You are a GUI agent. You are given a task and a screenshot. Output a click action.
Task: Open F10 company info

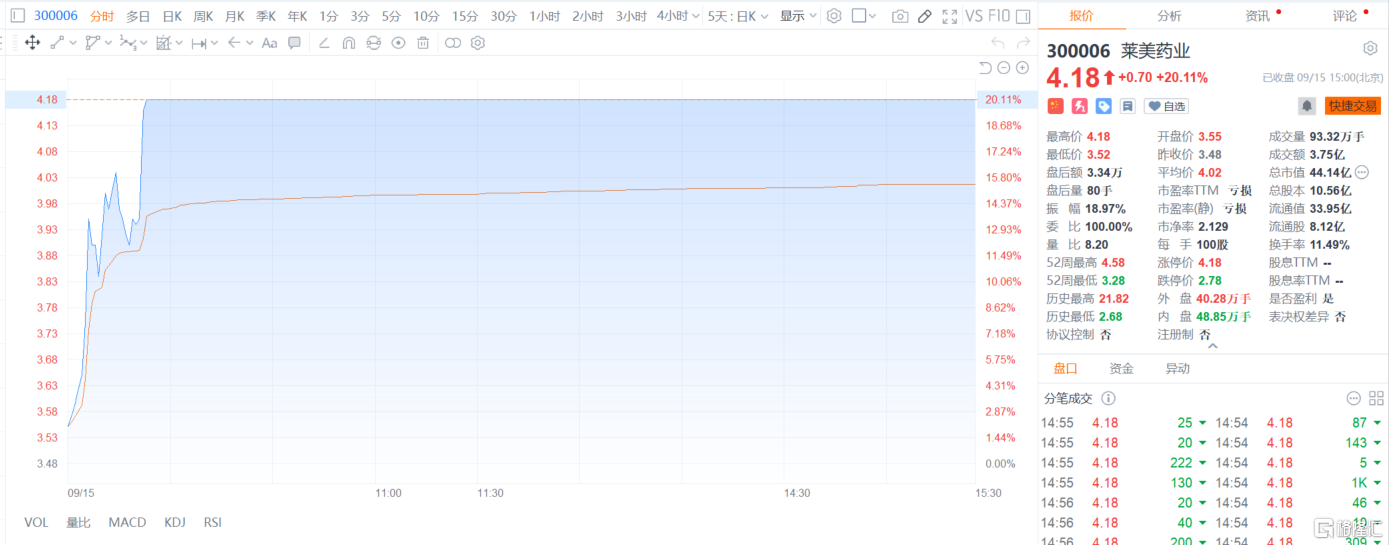pos(999,16)
